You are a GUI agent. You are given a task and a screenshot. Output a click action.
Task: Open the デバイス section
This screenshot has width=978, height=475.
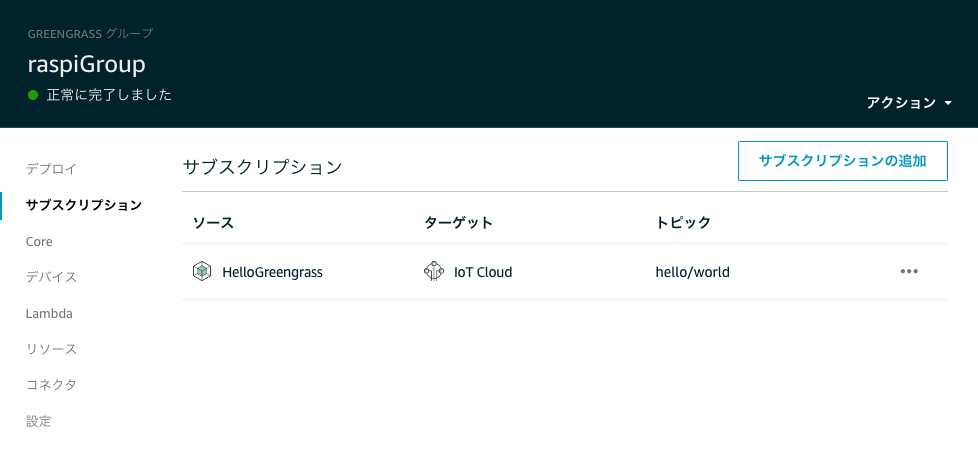pyautogui.click(x=51, y=277)
